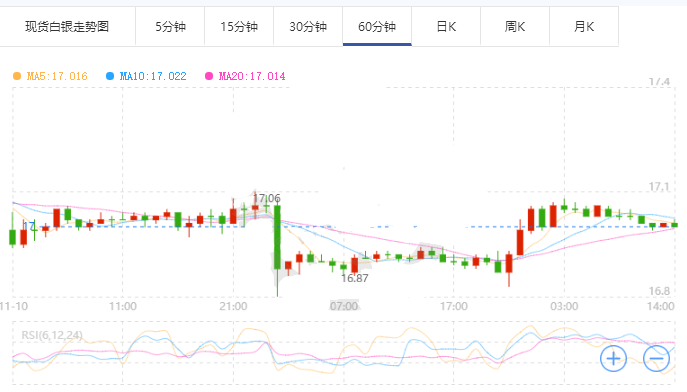Click the MA5:17.016 legend label
This screenshot has height=392, width=687.
(57, 76)
